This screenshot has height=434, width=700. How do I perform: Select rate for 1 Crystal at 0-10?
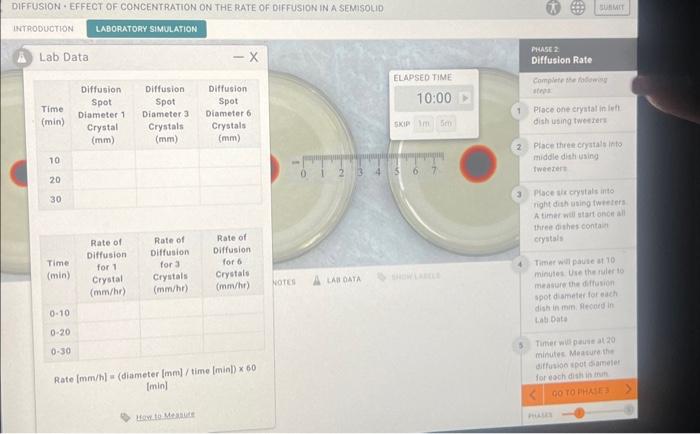click(x=108, y=312)
